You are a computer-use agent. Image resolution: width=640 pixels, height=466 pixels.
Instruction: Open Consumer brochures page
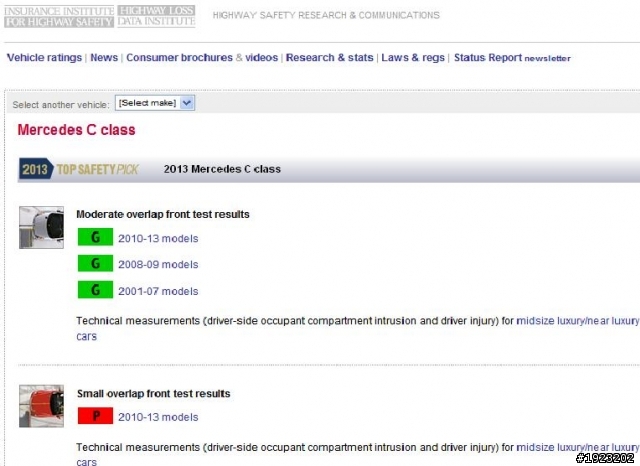179,58
